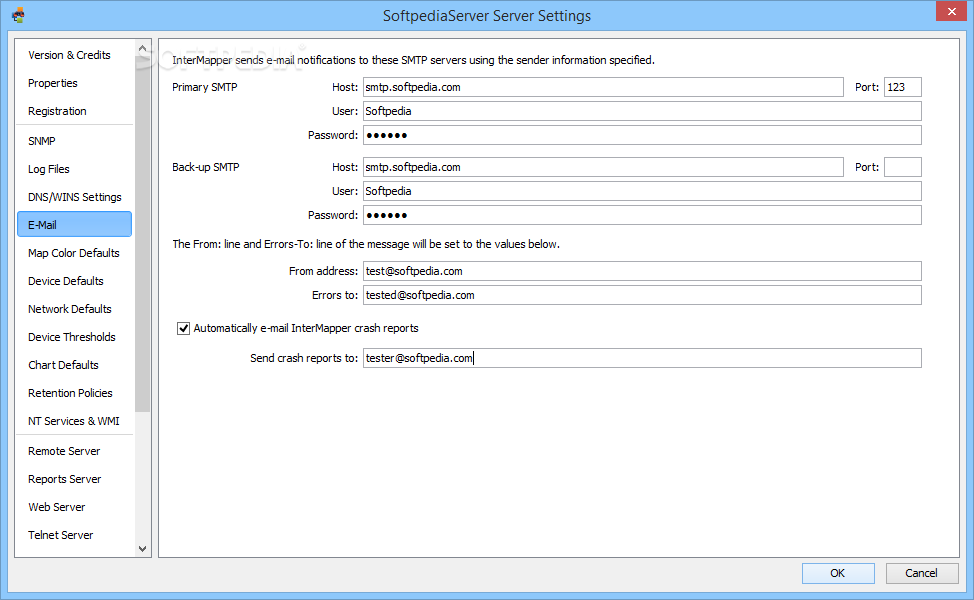This screenshot has height=600, width=974.
Task: Confirm settings with the OK button
Action: pyautogui.click(x=838, y=573)
